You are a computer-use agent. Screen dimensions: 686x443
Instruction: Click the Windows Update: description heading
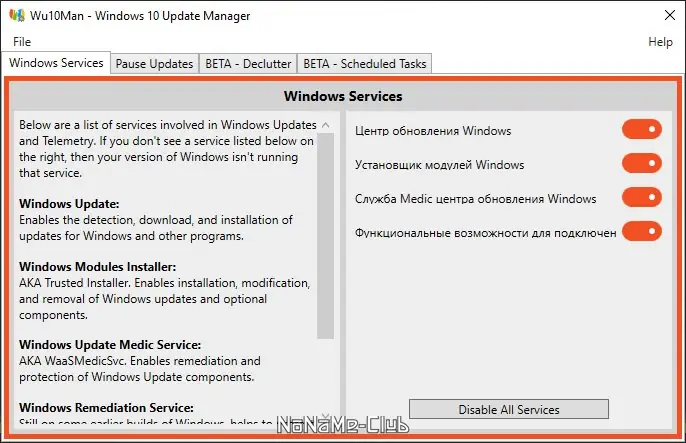pyautogui.click(x=69, y=204)
